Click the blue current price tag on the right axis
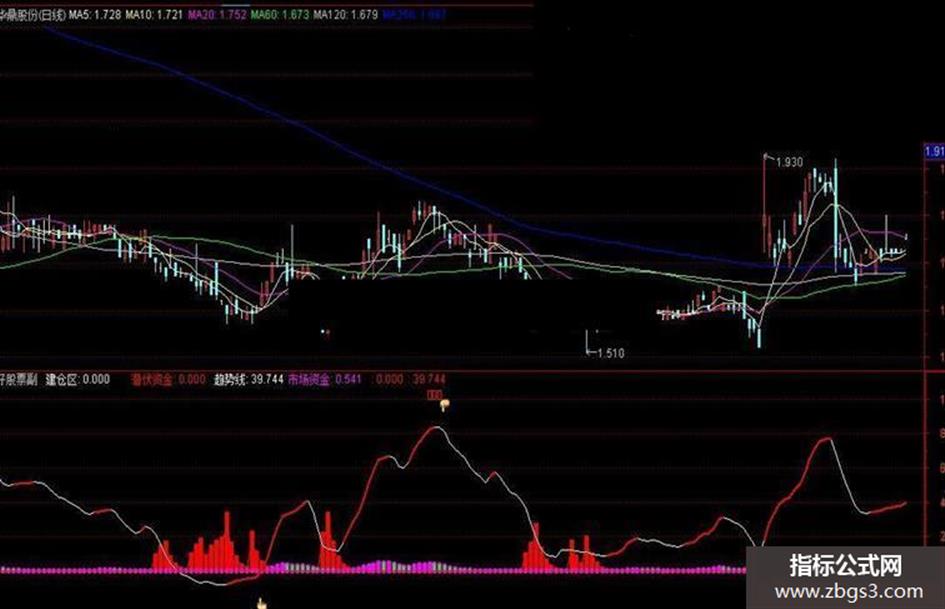 click(935, 151)
